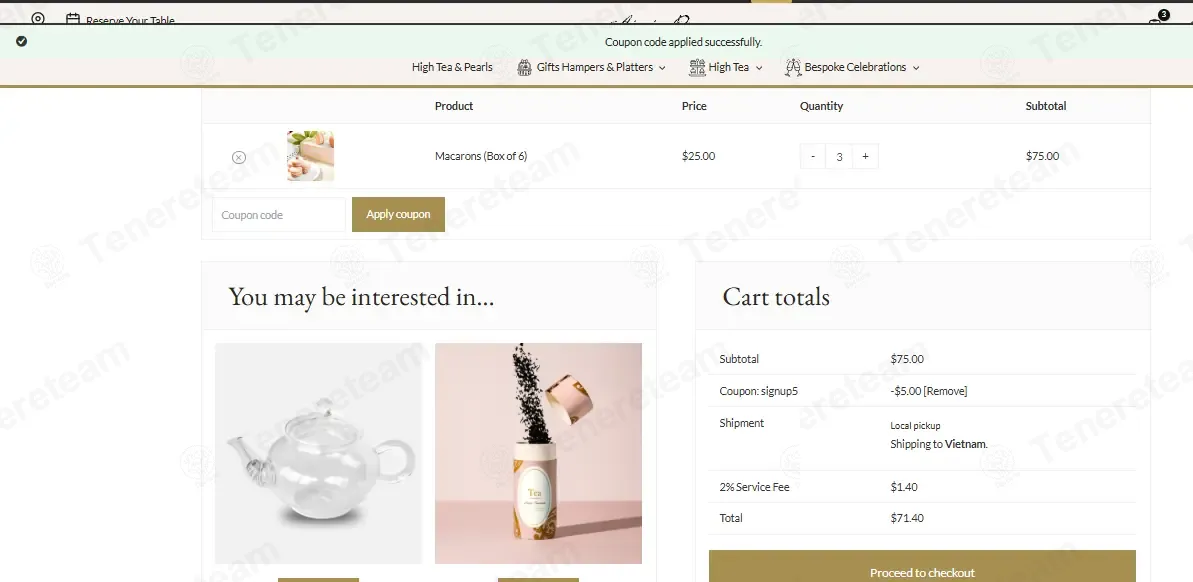Click 'You may be interested in...' heading
The image size is (1193, 582).
pos(361,297)
